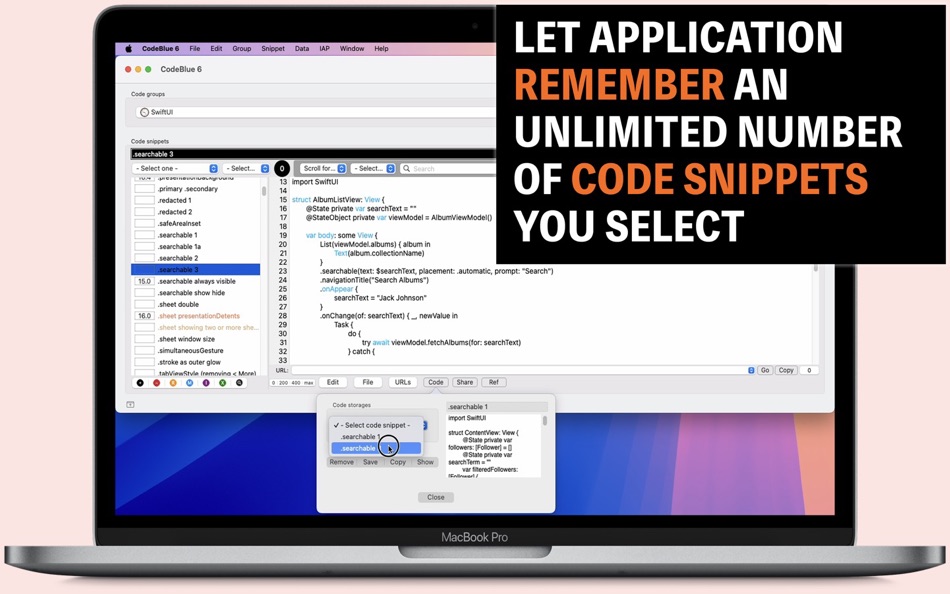Click the orange round filter icon
The image size is (950, 594).
pyautogui.click(x=173, y=383)
